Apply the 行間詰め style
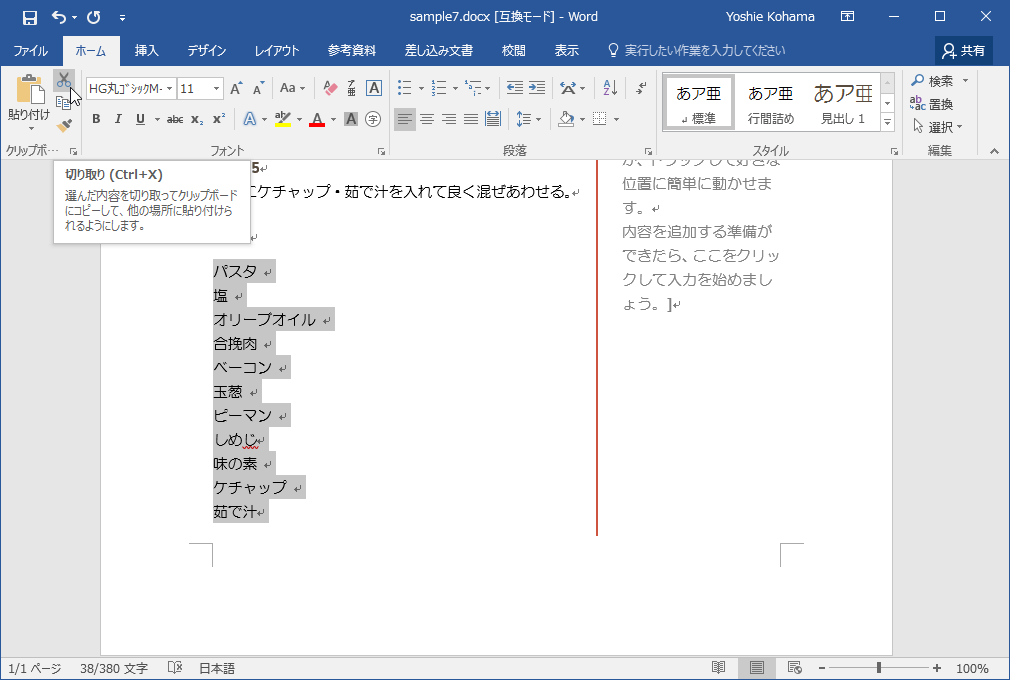 (770, 103)
